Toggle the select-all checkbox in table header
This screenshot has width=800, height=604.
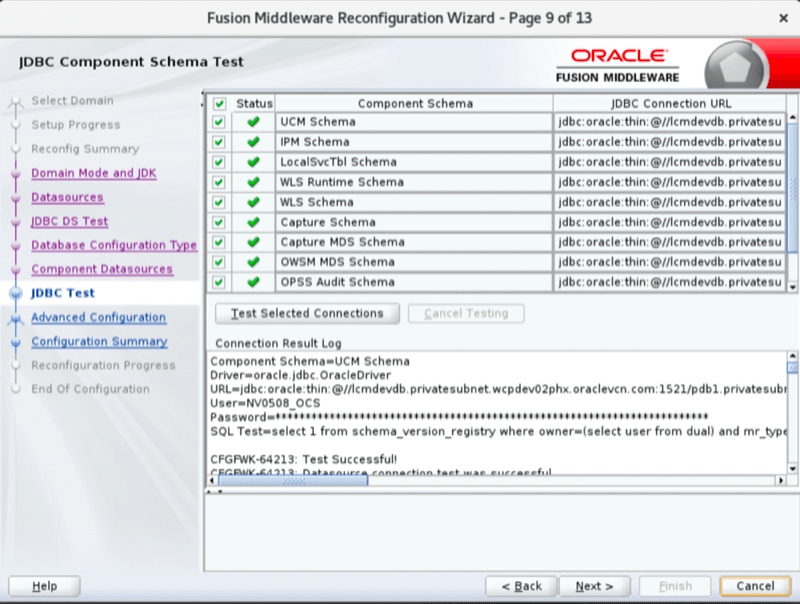click(219, 104)
